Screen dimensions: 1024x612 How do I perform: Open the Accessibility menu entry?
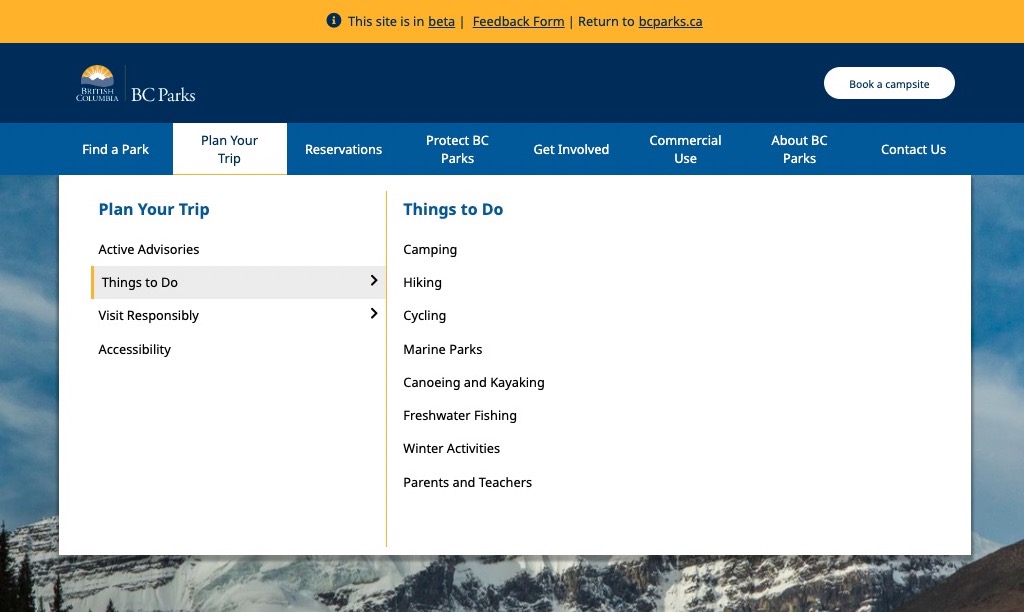135,349
